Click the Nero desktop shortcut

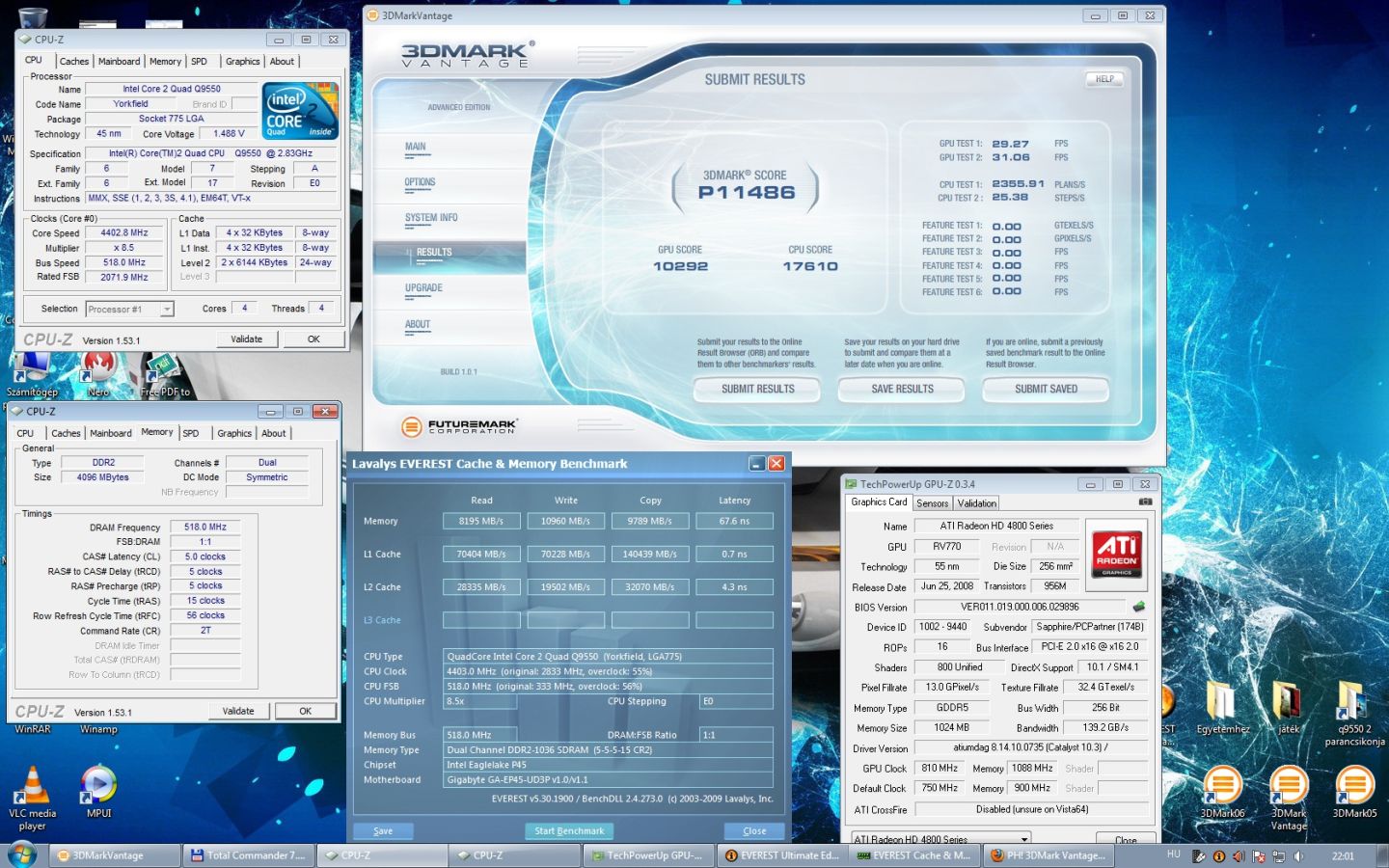pos(97,374)
